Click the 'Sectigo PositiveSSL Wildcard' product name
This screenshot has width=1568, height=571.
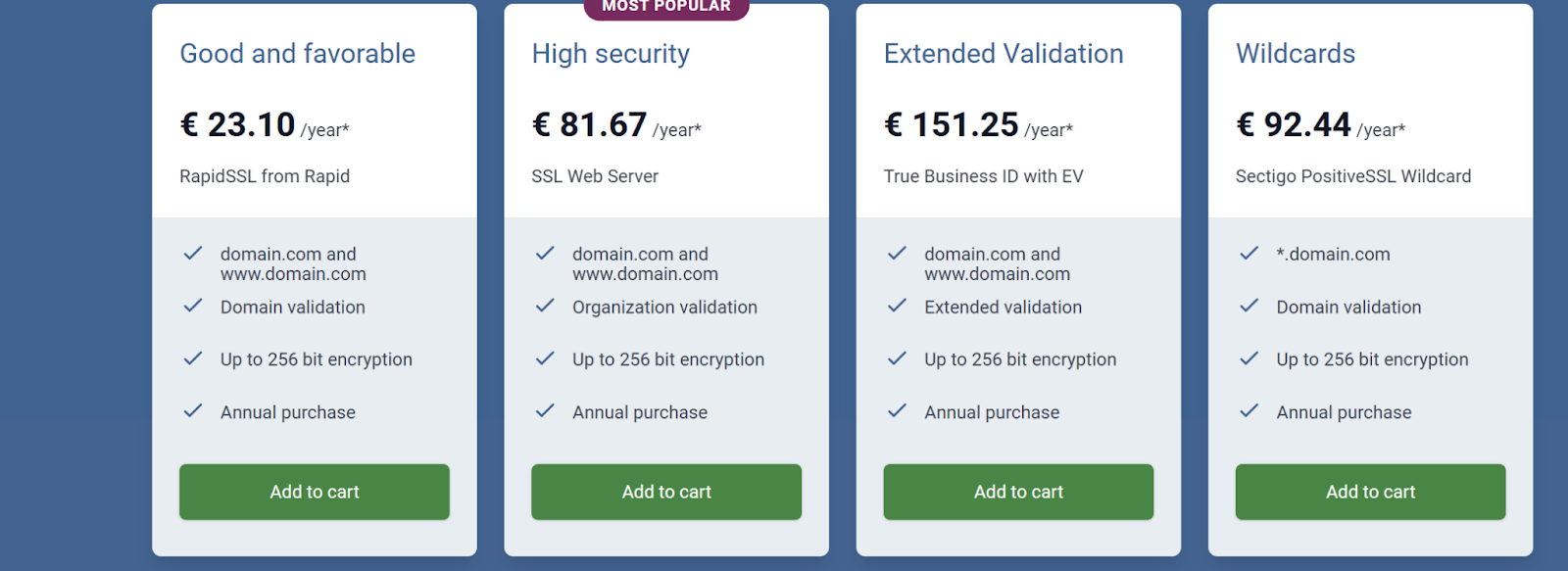click(1353, 176)
